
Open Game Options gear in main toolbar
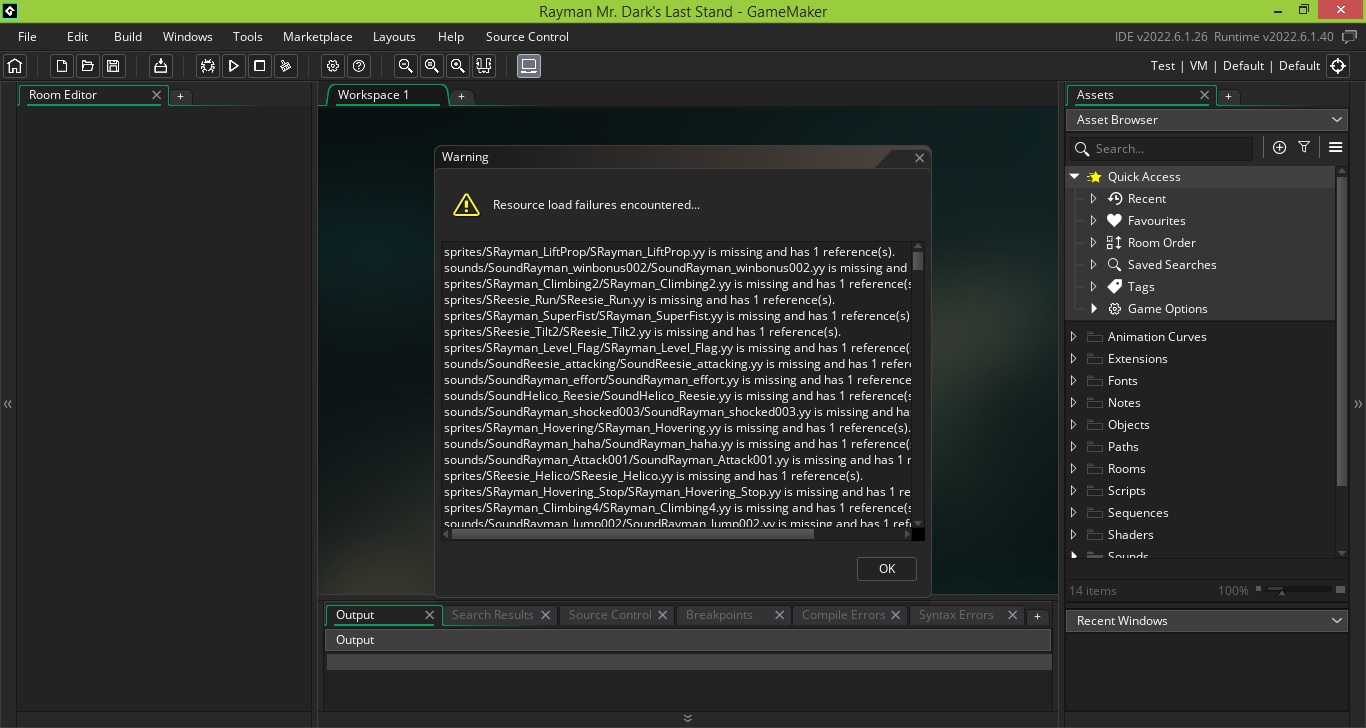tap(333, 66)
